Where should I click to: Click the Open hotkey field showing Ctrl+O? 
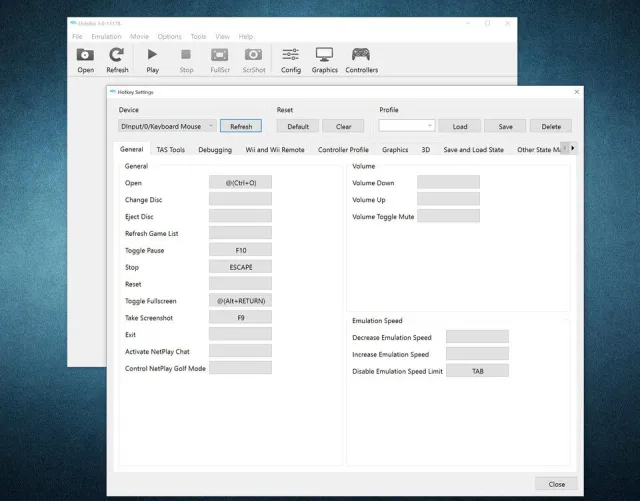(x=240, y=183)
